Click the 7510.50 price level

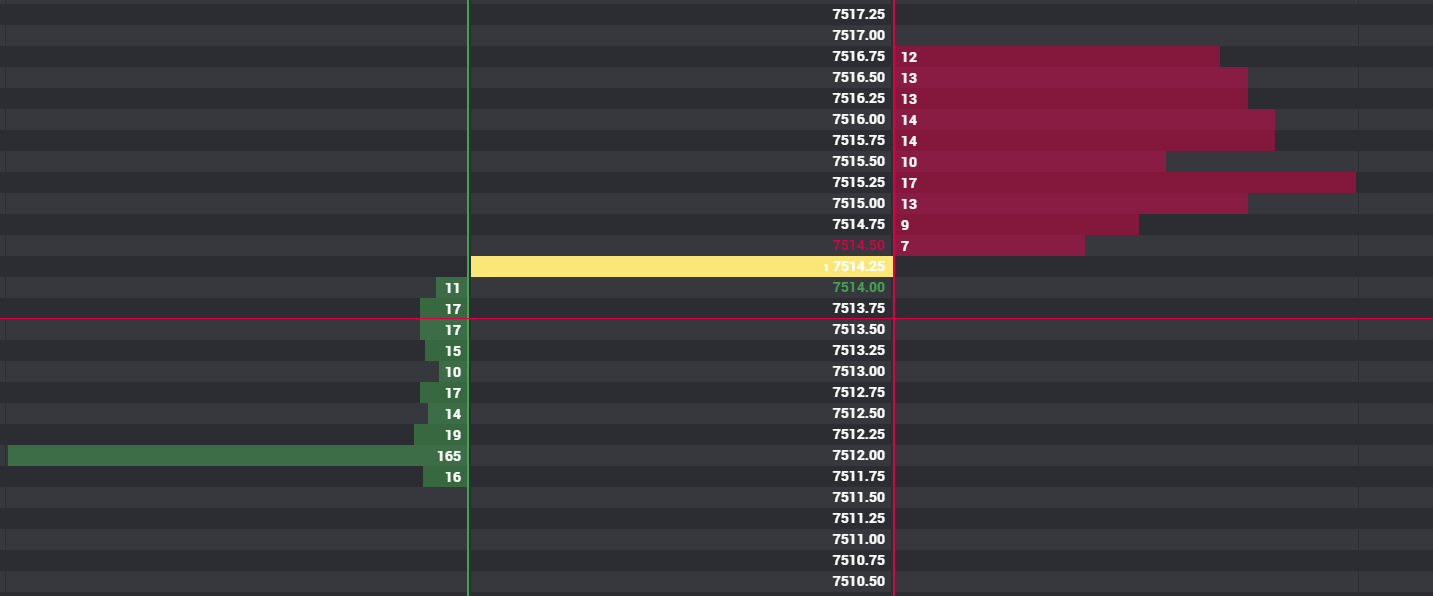point(858,581)
